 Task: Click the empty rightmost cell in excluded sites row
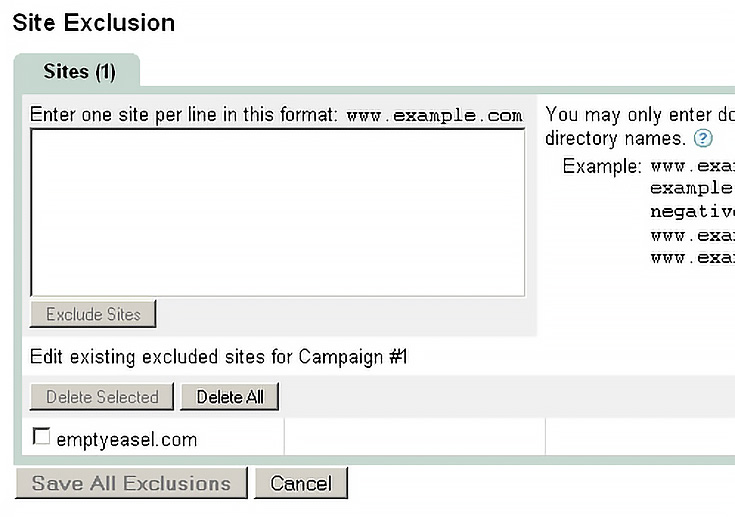tap(640, 436)
